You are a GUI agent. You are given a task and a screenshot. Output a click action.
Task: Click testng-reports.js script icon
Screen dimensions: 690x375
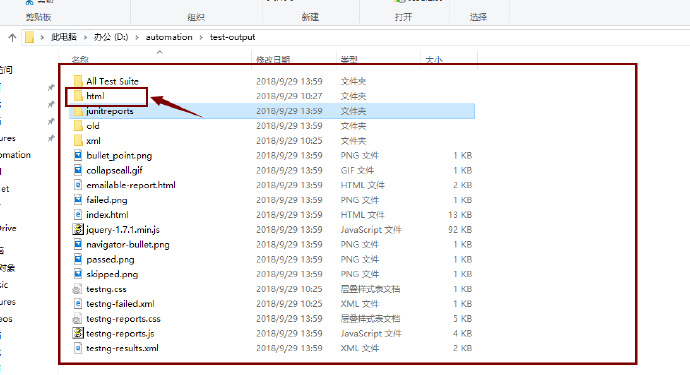tap(78, 333)
